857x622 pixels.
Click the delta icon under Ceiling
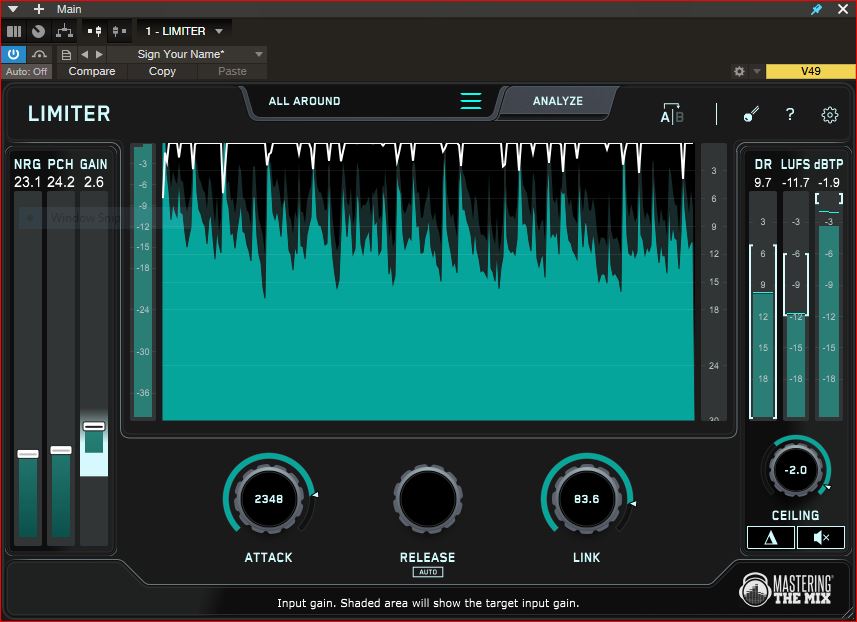771,538
